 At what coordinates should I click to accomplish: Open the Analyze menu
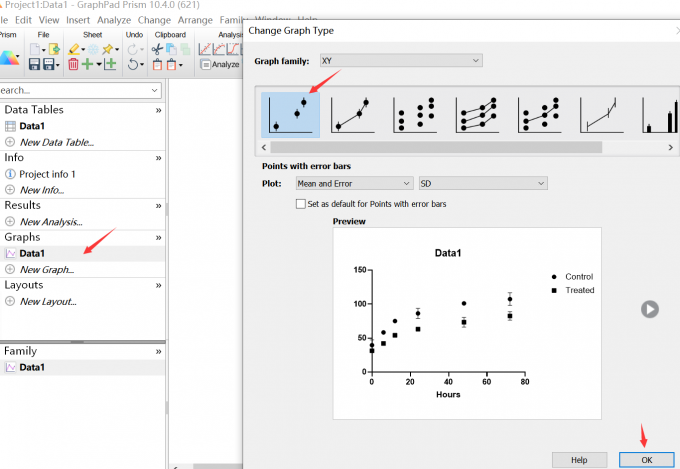point(114,20)
